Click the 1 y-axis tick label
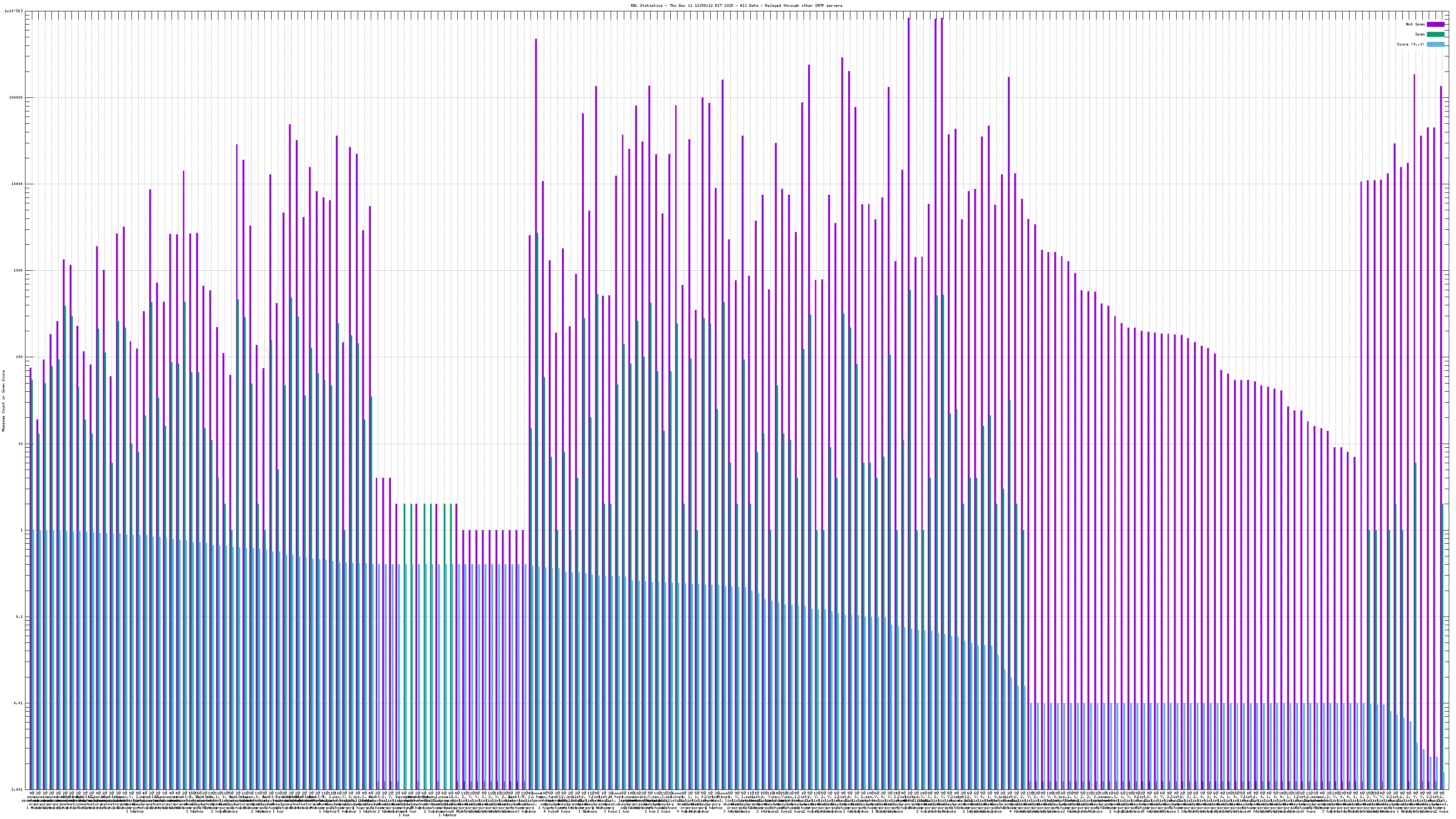 21,530
